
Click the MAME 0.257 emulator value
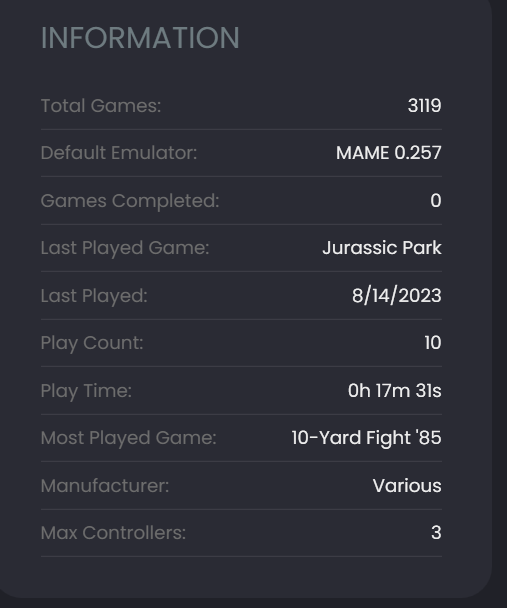389,153
